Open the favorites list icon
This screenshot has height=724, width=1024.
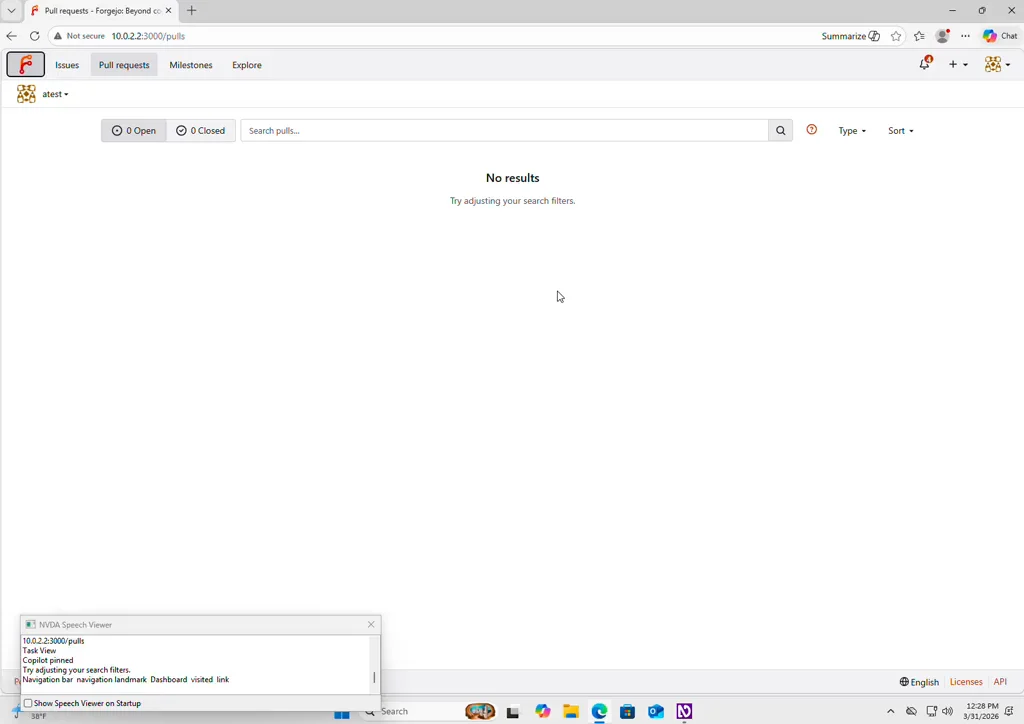920,36
